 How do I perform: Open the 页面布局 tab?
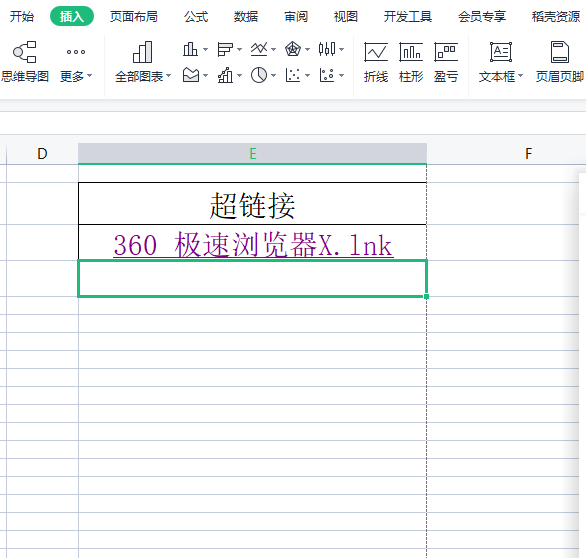tap(133, 16)
